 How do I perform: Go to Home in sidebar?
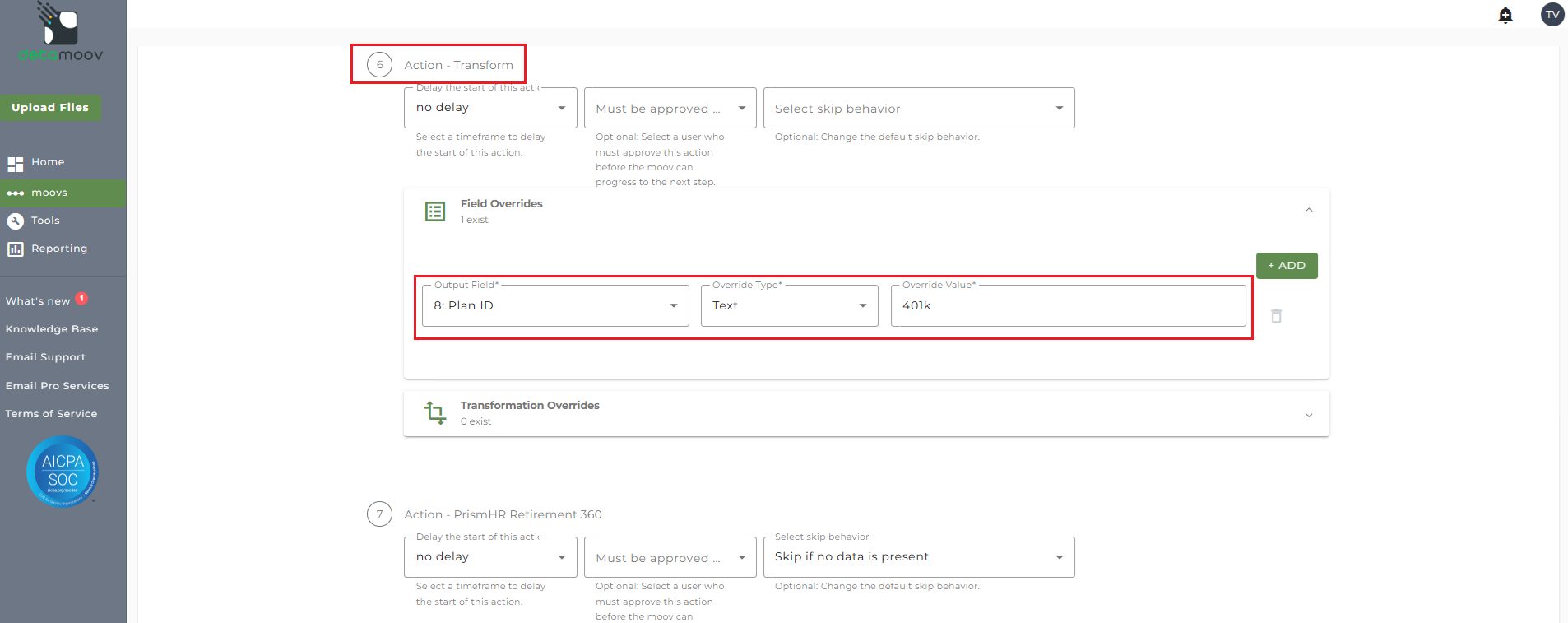tap(47, 163)
